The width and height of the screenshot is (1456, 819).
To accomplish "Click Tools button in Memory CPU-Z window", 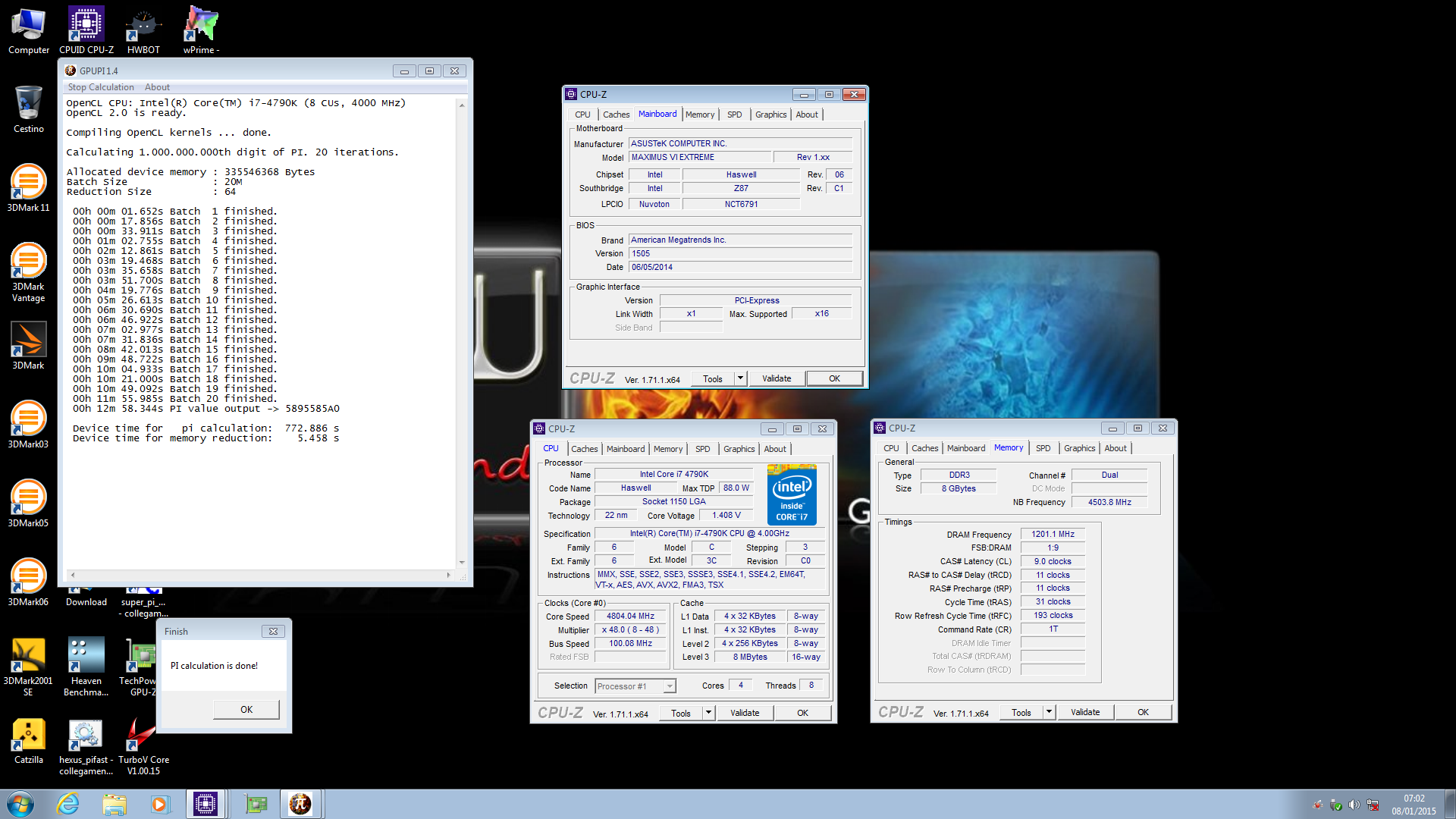I will (x=1021, y=712).
